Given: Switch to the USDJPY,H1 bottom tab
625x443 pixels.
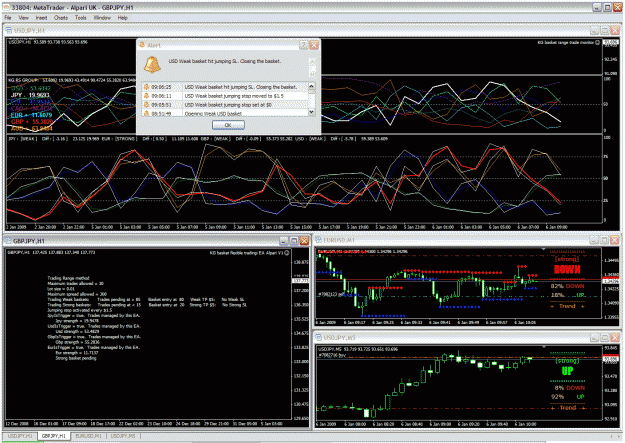Looking at the screenshot, I should [x=20, y=436].
